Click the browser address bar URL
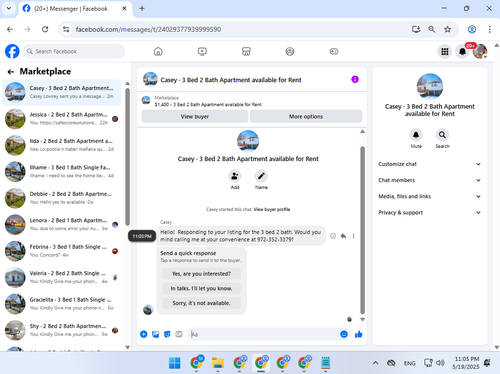The image size is (500, 374). click(x=148, y=29)
